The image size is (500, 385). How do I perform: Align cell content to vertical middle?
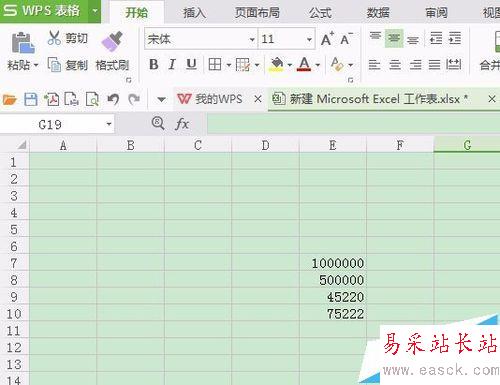point(394,38)
